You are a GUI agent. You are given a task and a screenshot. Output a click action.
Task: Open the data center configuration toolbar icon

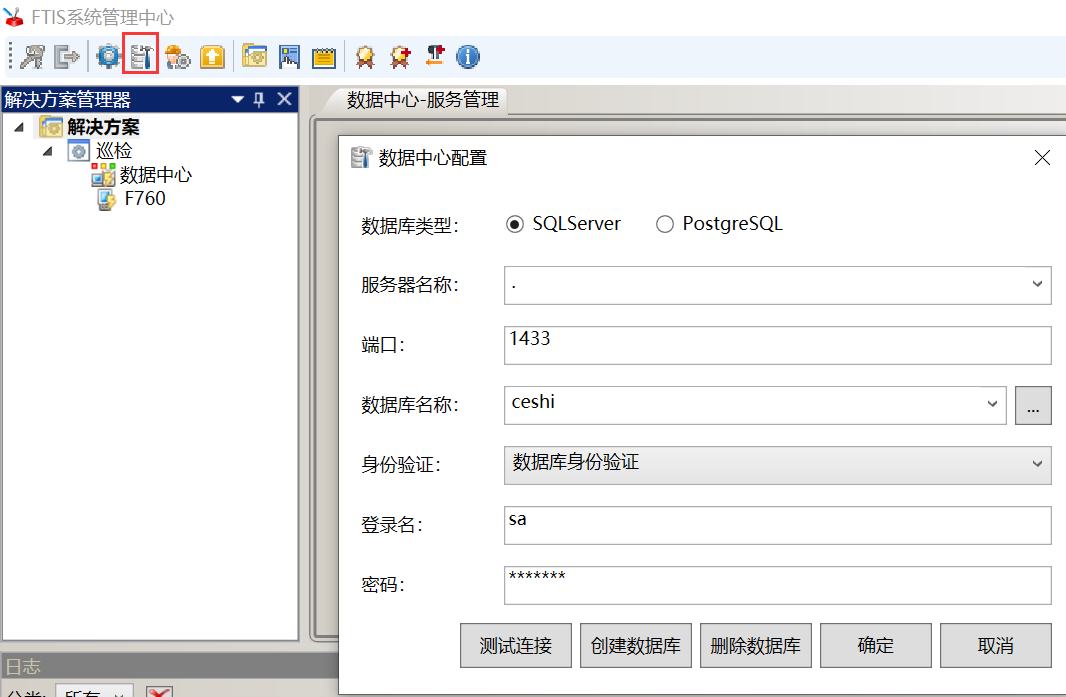[x=141, y=57]
